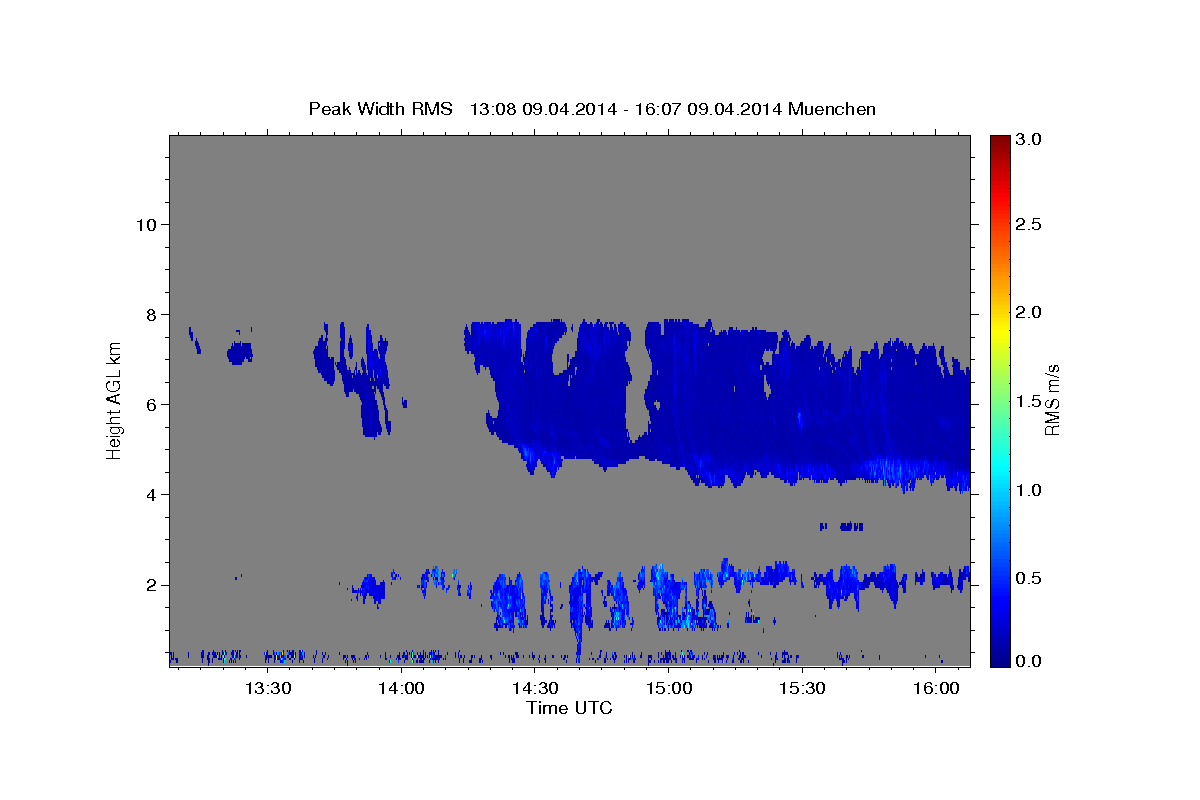Click the '13:30' time axis label
This screenshot has width=1200, height=800.
[x=268, y=688]
